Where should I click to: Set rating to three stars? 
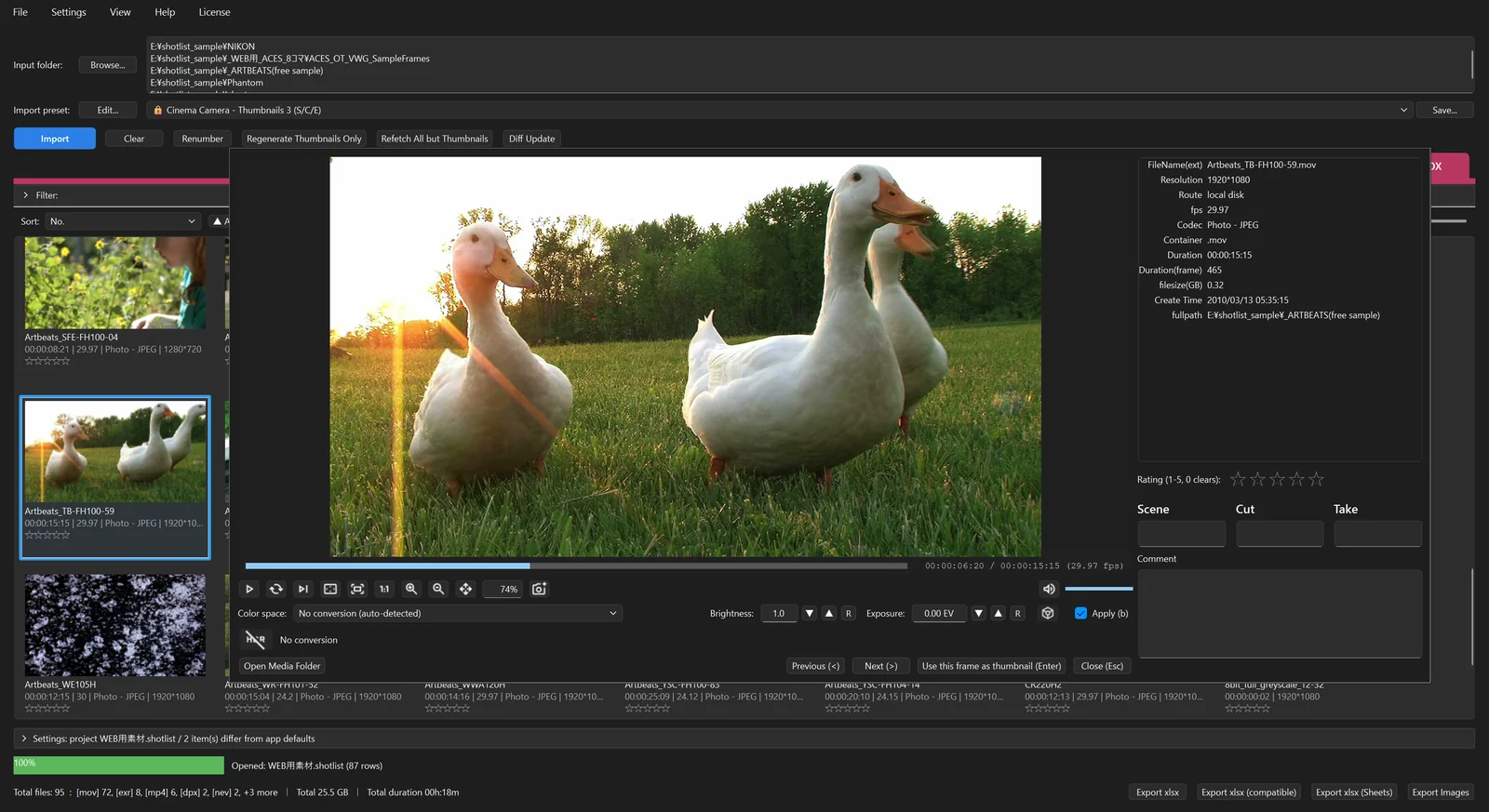click(x=1277, y=479)
